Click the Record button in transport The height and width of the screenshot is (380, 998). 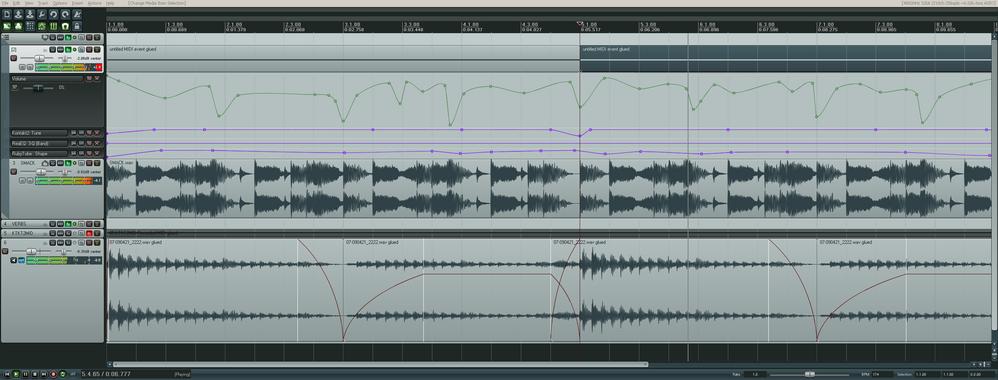coord(53,374)
